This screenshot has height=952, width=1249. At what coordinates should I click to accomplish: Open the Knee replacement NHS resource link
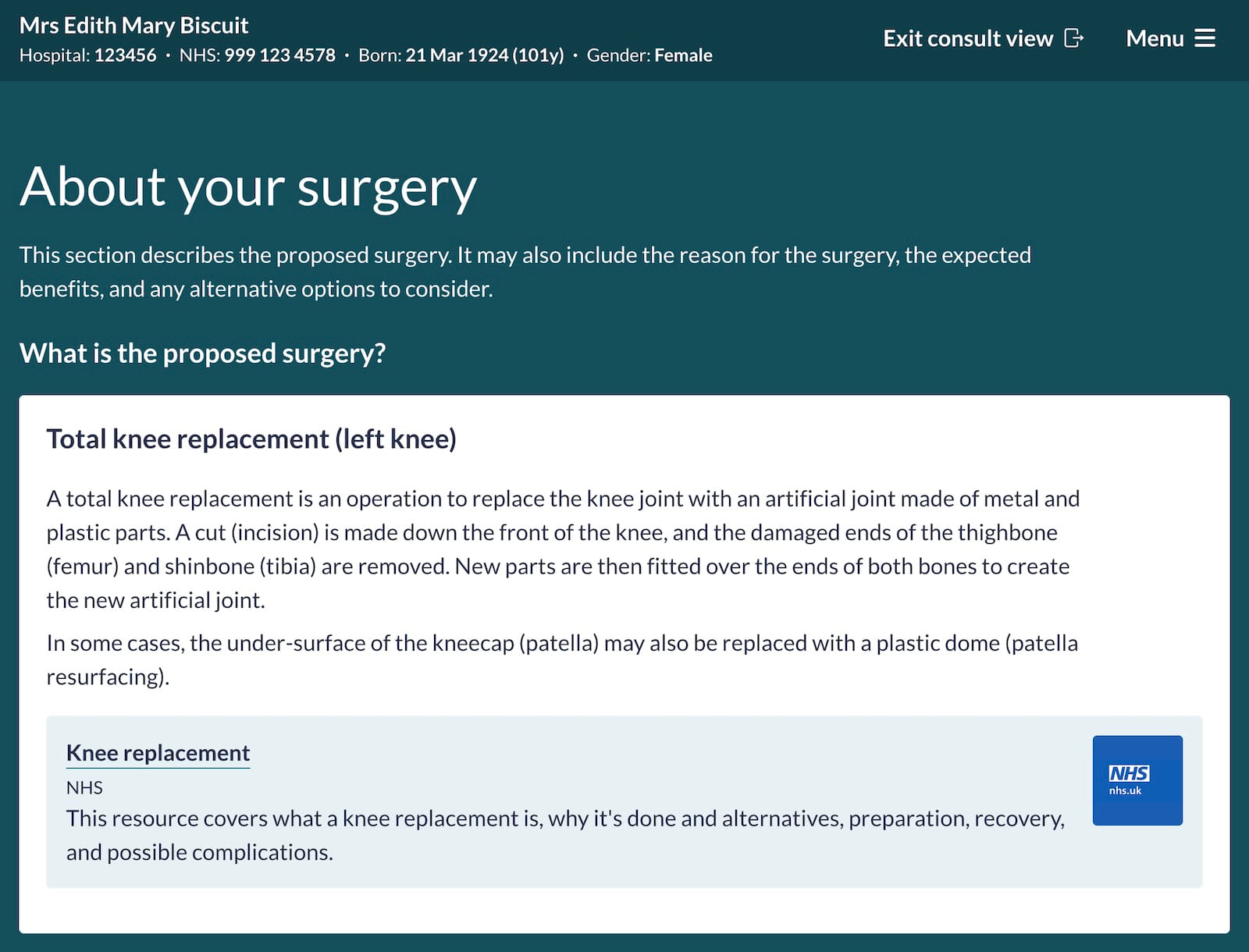tap(158, 753)
